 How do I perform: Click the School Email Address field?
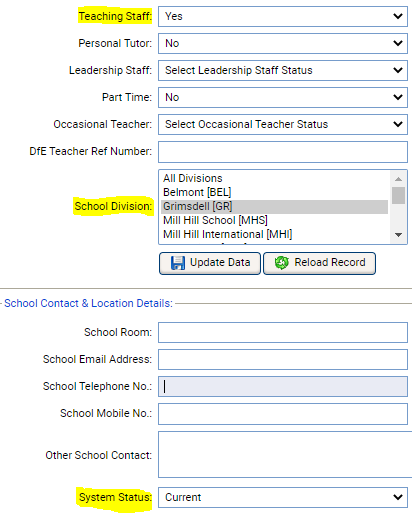click(283, 359)
